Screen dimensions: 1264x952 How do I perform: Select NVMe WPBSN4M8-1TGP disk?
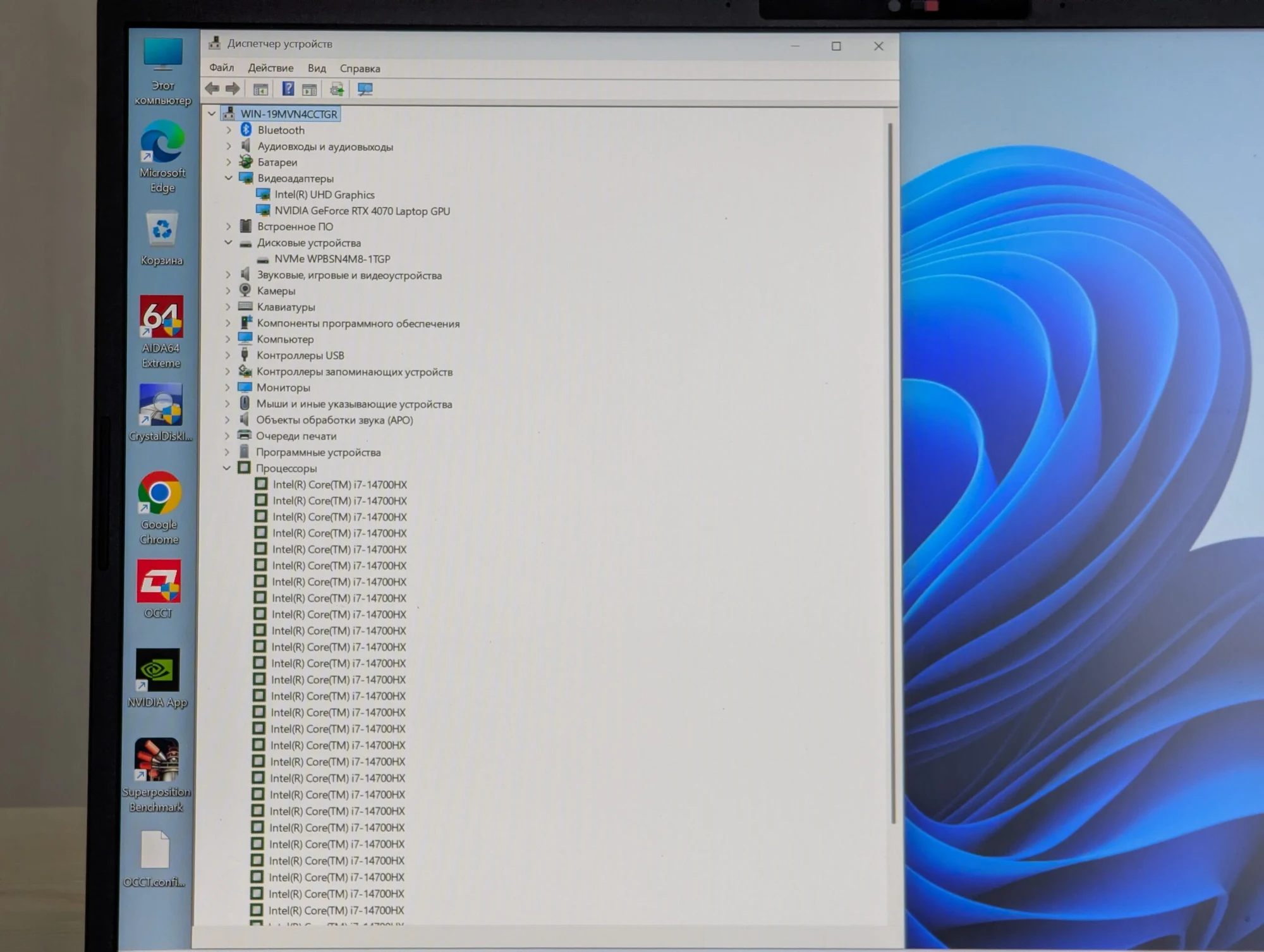point(332,259)
